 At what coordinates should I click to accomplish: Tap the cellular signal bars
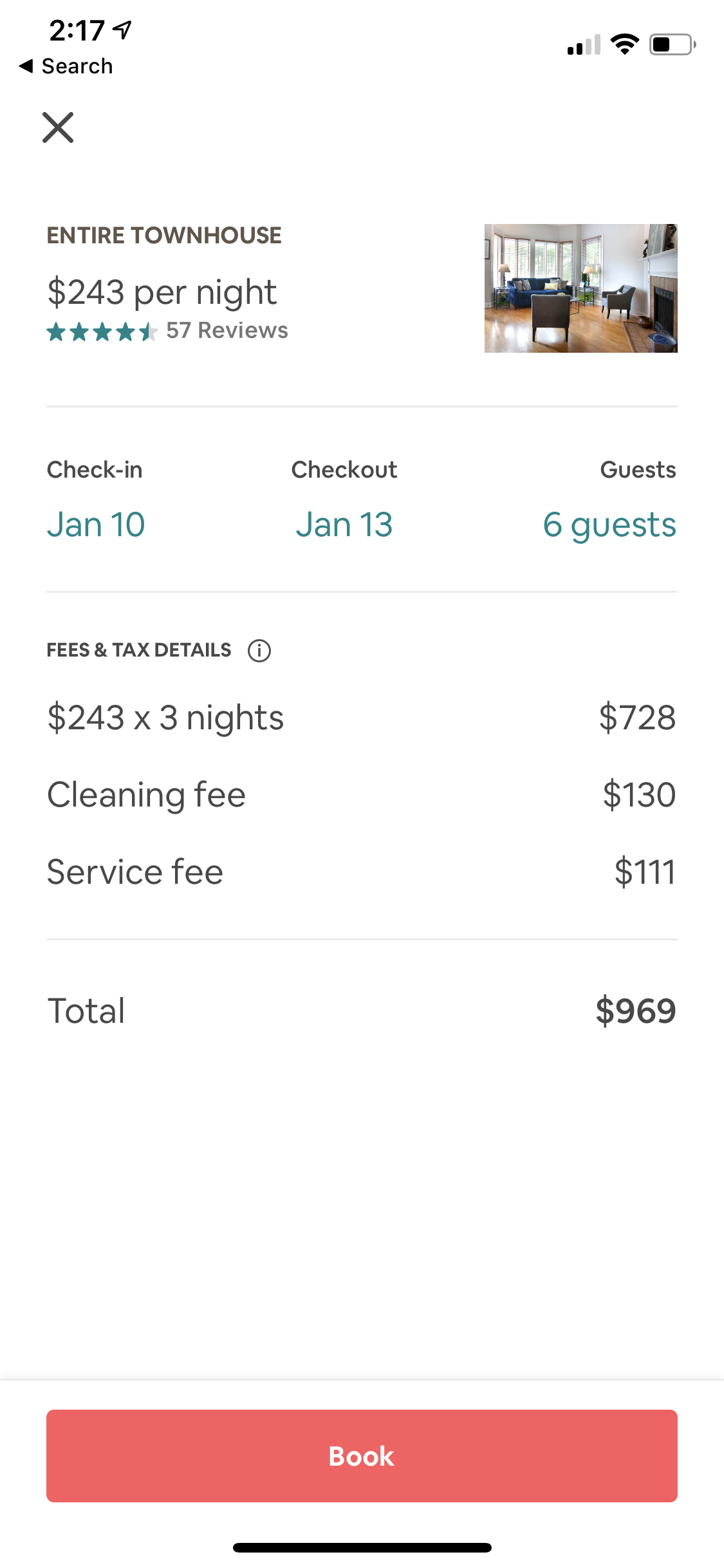pos(583,45)
